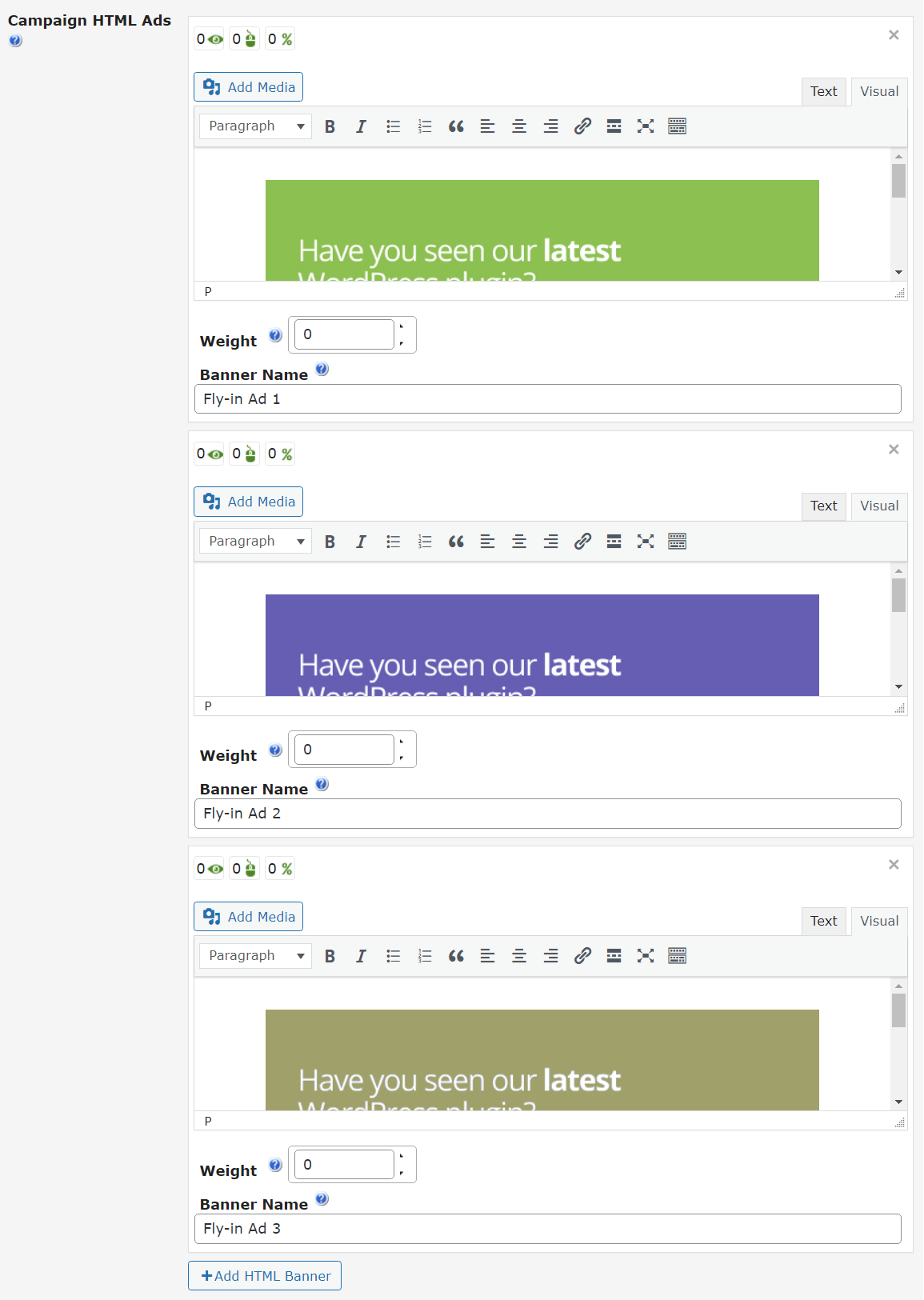The image size is (924, 1300).
Task: Insert Read More tag in Fly-in Ad 1 editor
Action: (614, 126)
